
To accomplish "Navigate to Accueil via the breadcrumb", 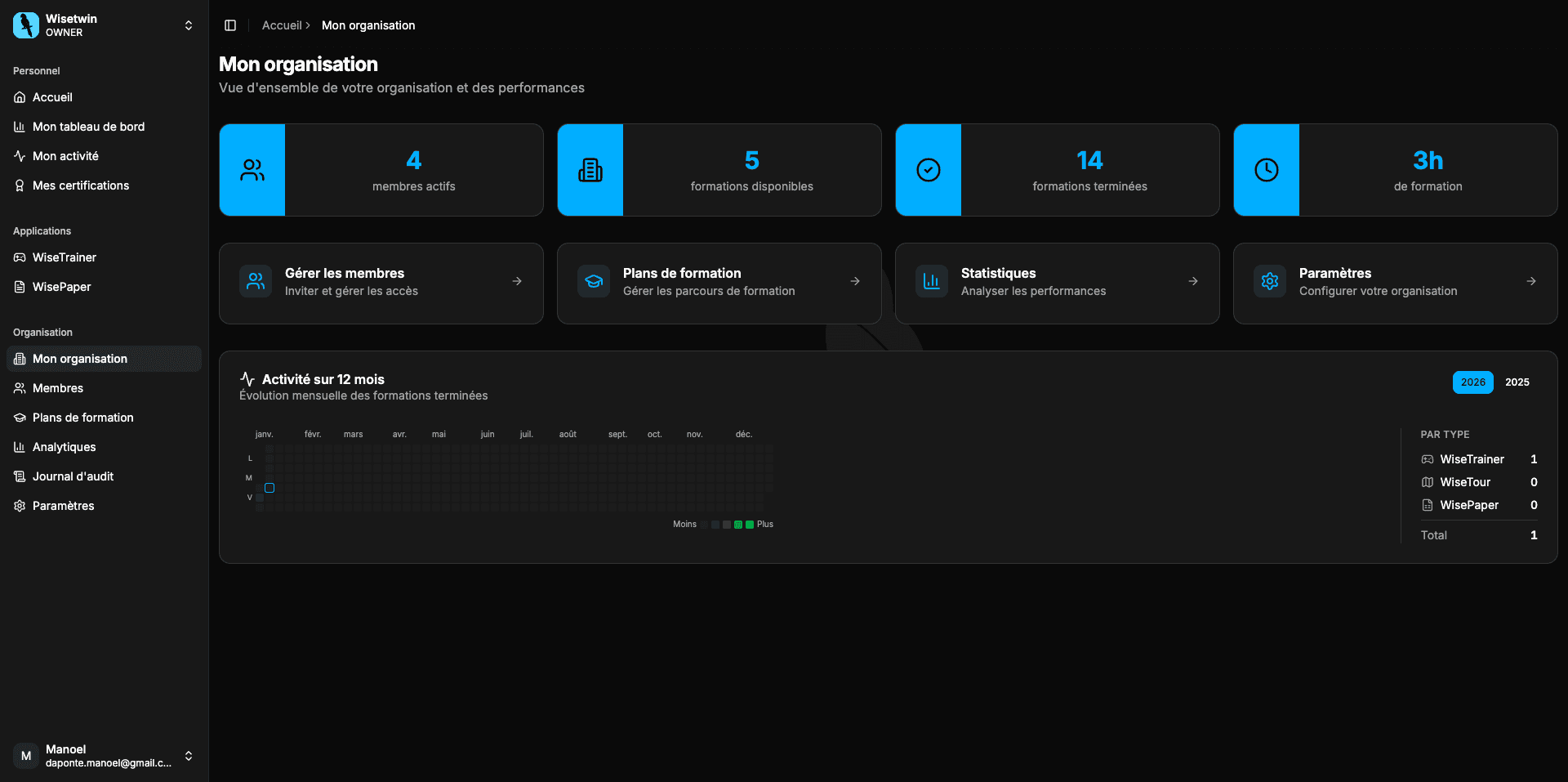I will click(x=281, y=25).
